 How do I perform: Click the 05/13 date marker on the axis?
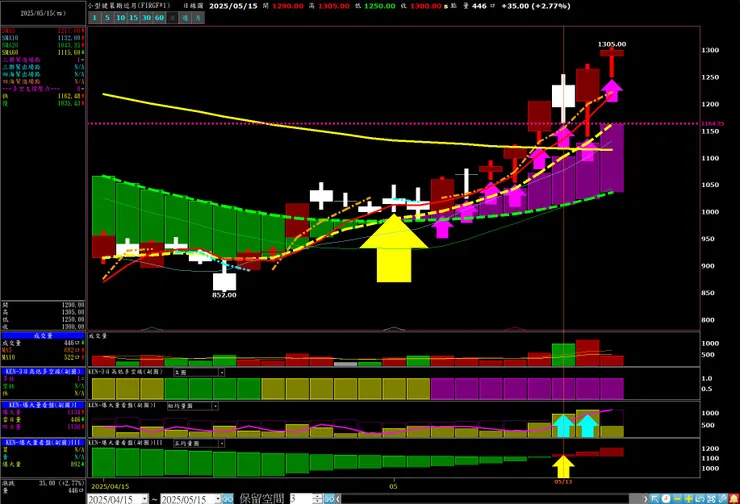[563, 482]
